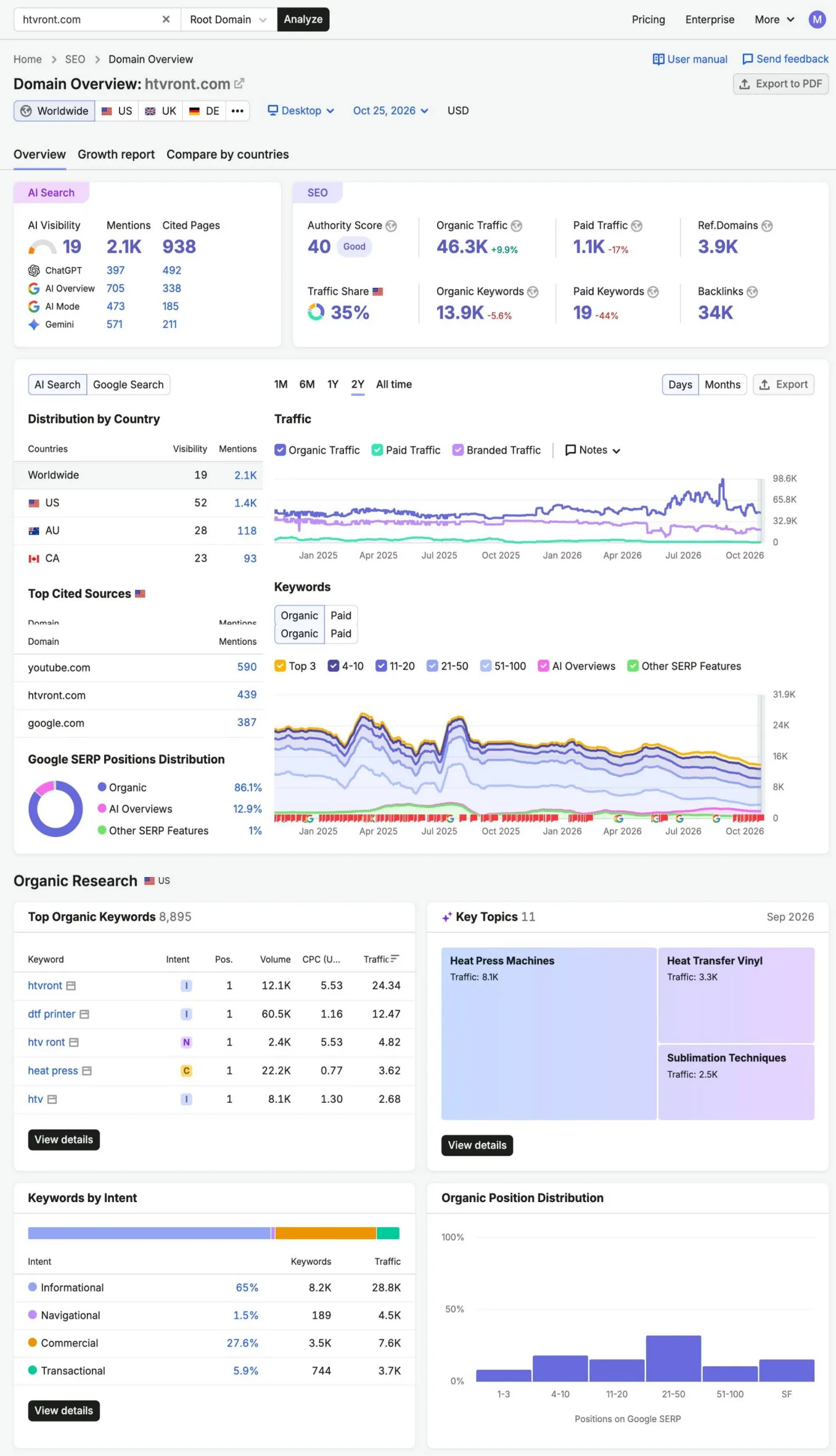This screenshot has height=1456, width=836.
Task: Open the Root Domain dropdown
Action: 229,19
